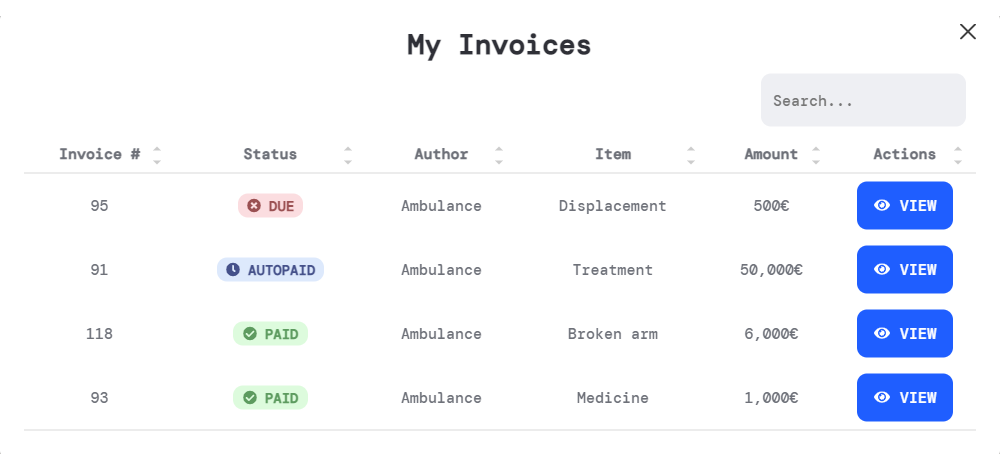Image resolution: width=1000 pixels, height=470 pixels.
Task: Click the Invoice # column header
Action: coord(99,154)
